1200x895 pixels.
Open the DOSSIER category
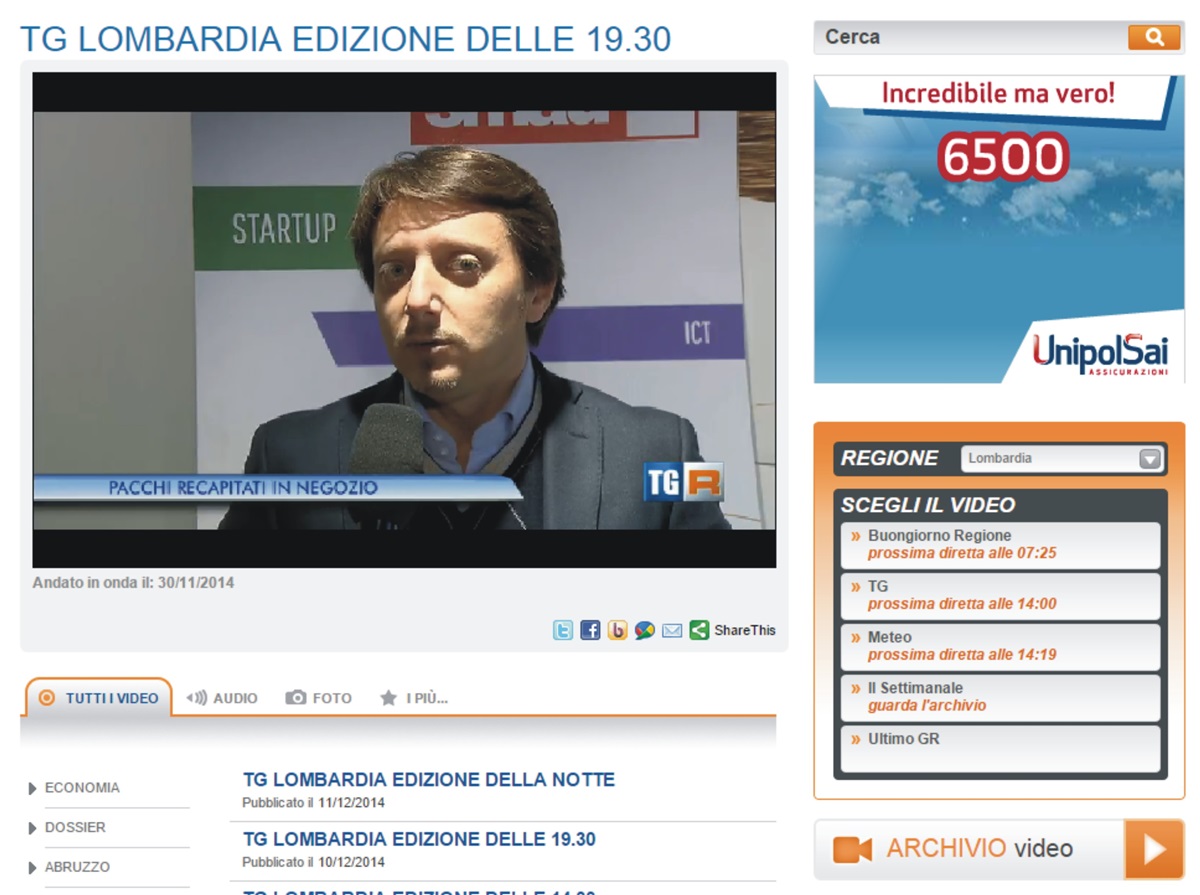(x=75, y=828)
